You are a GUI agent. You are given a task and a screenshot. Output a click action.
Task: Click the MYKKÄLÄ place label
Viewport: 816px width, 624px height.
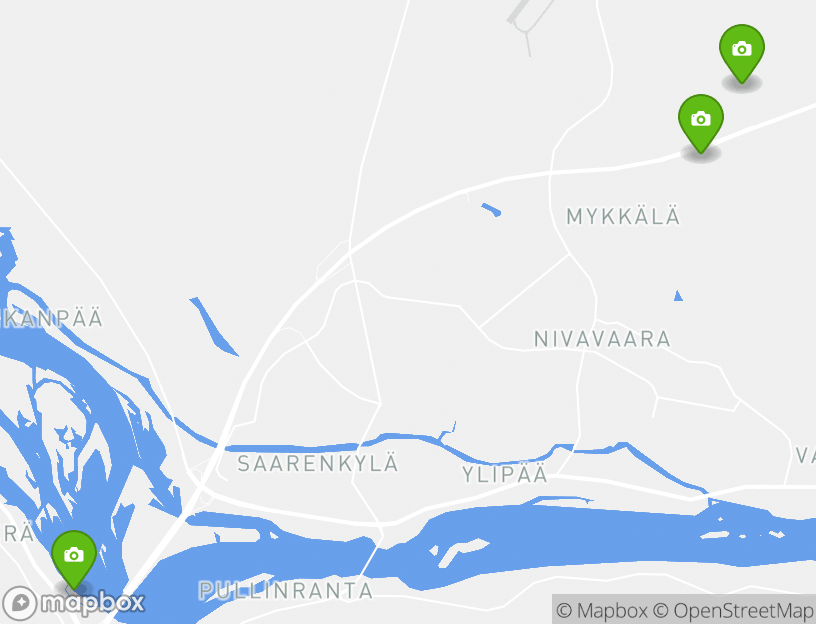coord(623,217)
